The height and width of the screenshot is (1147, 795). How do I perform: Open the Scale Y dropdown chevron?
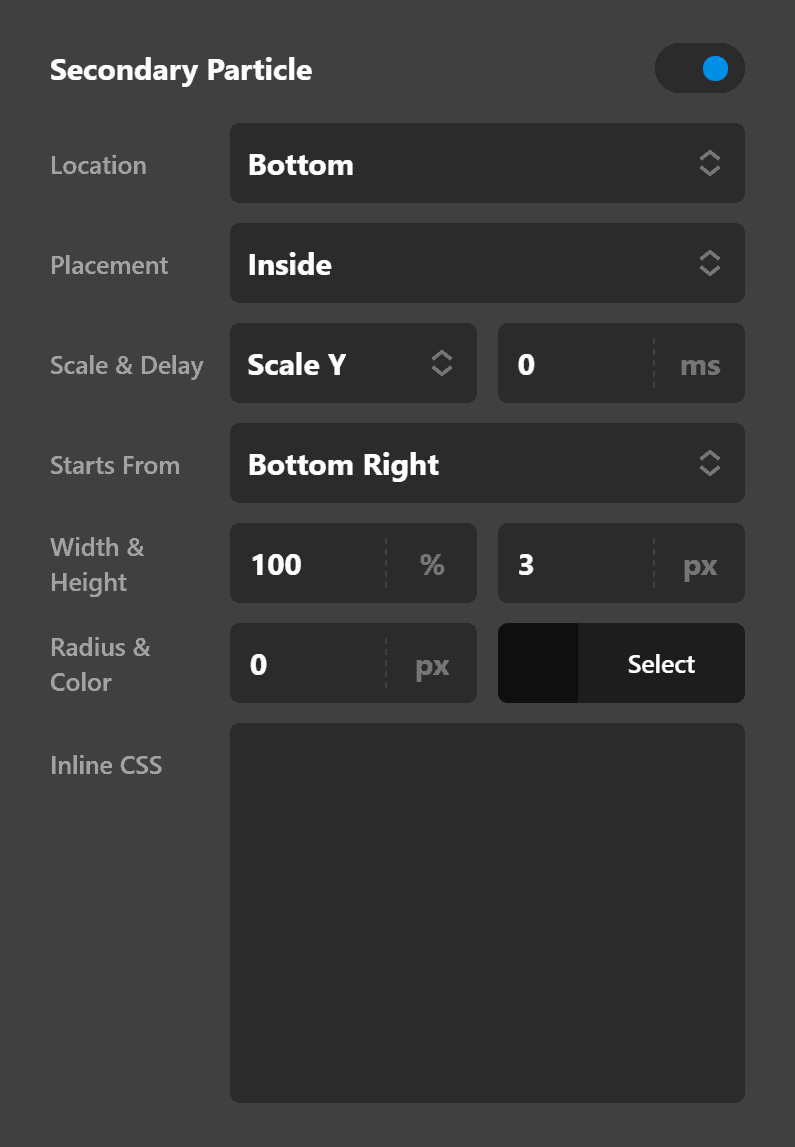(x=441, y=363)
